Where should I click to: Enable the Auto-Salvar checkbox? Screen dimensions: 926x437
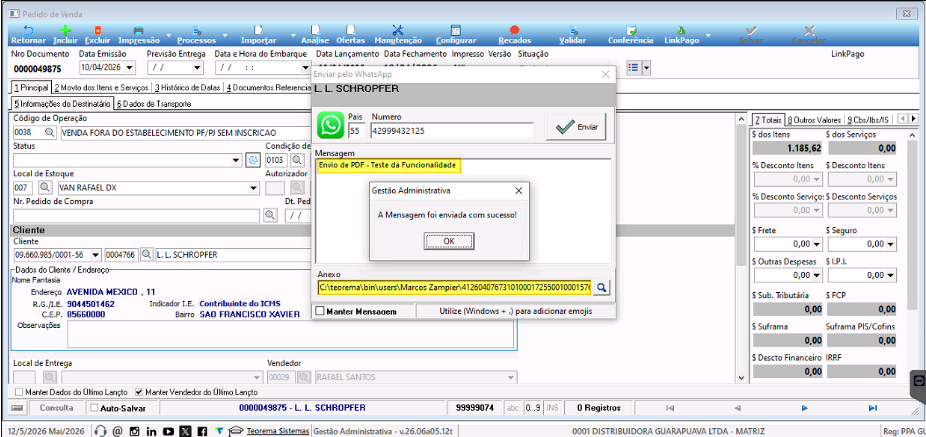coord(93,408)
